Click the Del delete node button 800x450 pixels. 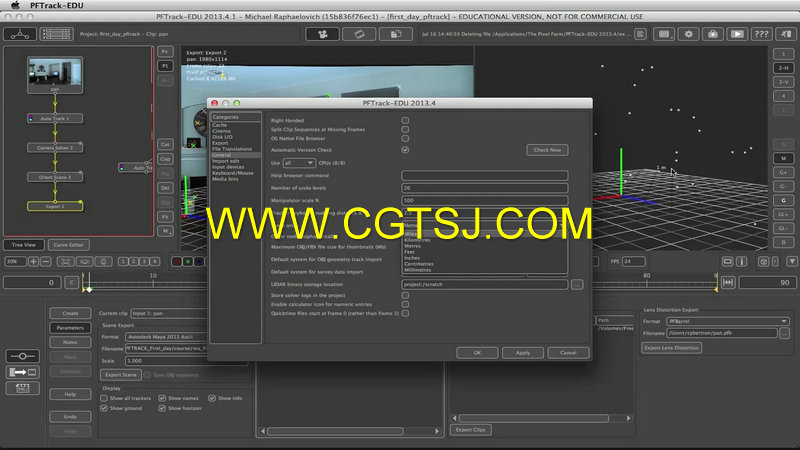coord(165,188)
